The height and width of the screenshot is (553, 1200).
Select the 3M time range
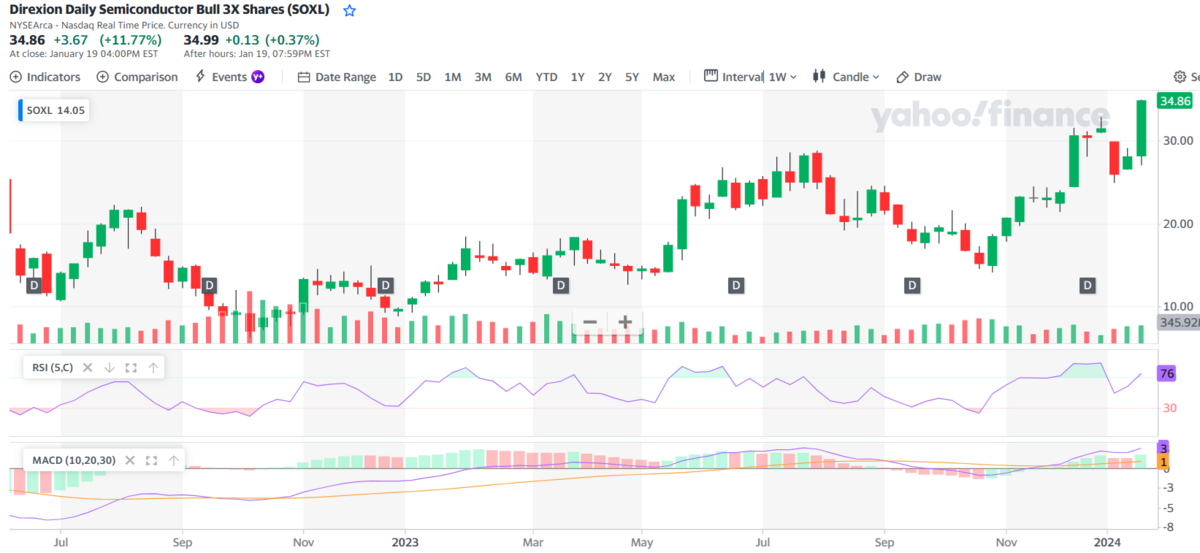click(x=483, y=77)
